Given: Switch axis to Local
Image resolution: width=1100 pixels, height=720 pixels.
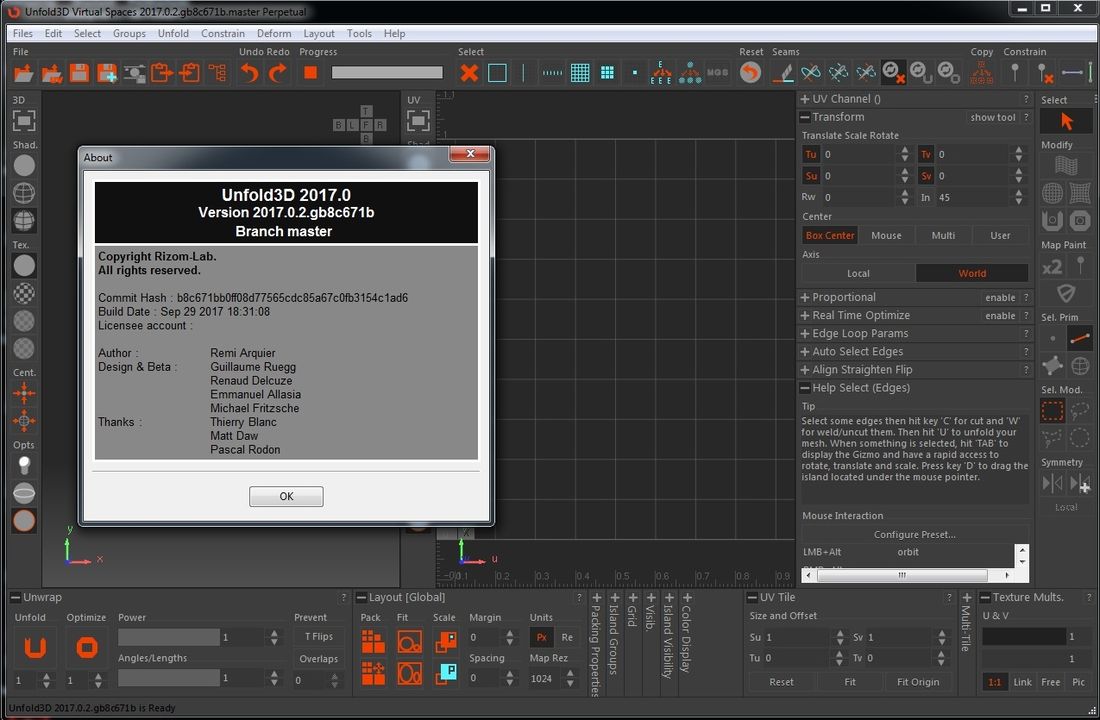Looking at the screenshot, I should tap(858, 273).
